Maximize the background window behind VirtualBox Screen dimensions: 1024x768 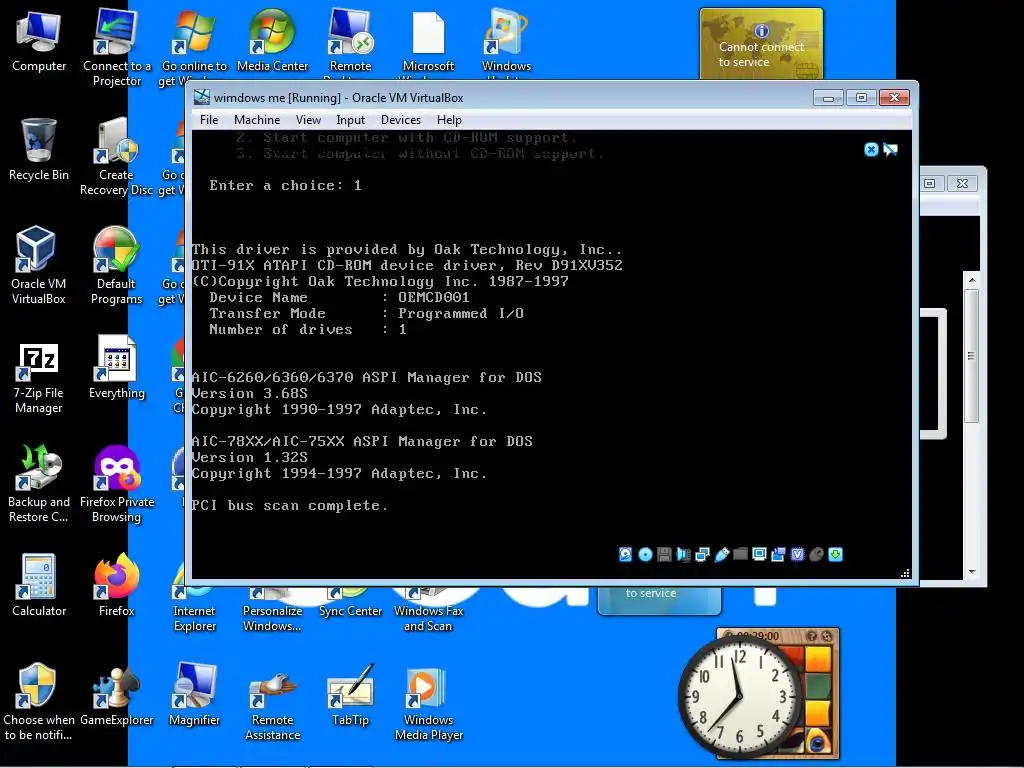click(x=930, y=184)
